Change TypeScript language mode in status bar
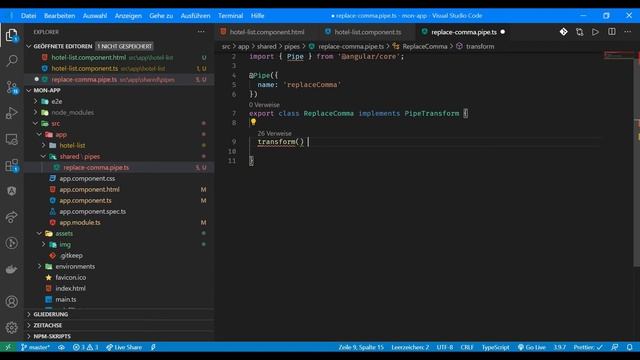Image resolution: width=640 pixels, height=360 pixels. (x=496, y=347)
